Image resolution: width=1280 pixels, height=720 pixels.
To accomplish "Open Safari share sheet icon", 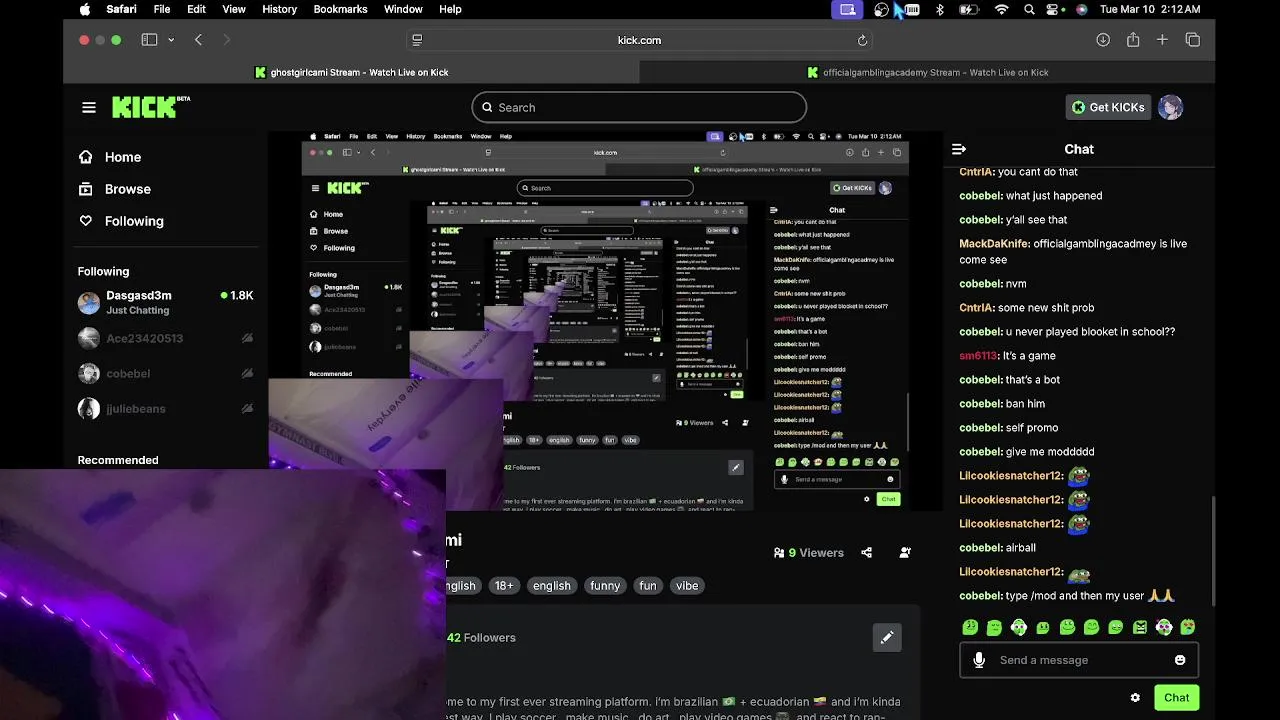I will point(1133,40).
